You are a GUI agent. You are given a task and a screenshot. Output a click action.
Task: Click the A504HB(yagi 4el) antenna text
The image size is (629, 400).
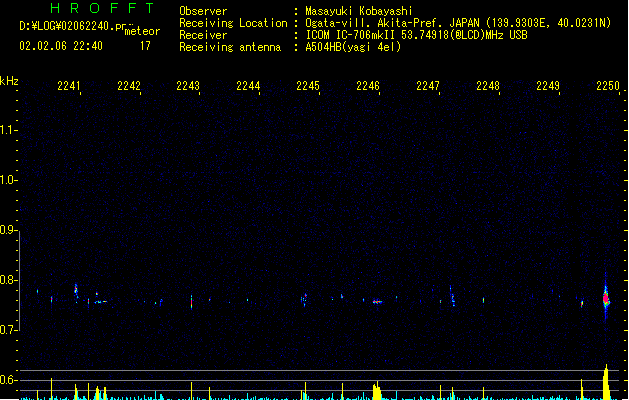click(353, 47)
